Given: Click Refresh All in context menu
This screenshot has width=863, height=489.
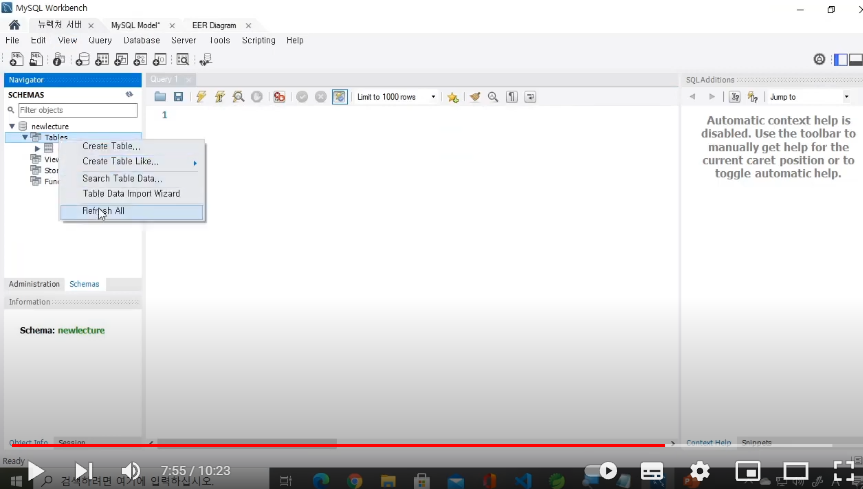Looking at the screenshot, I should point(132,211).
